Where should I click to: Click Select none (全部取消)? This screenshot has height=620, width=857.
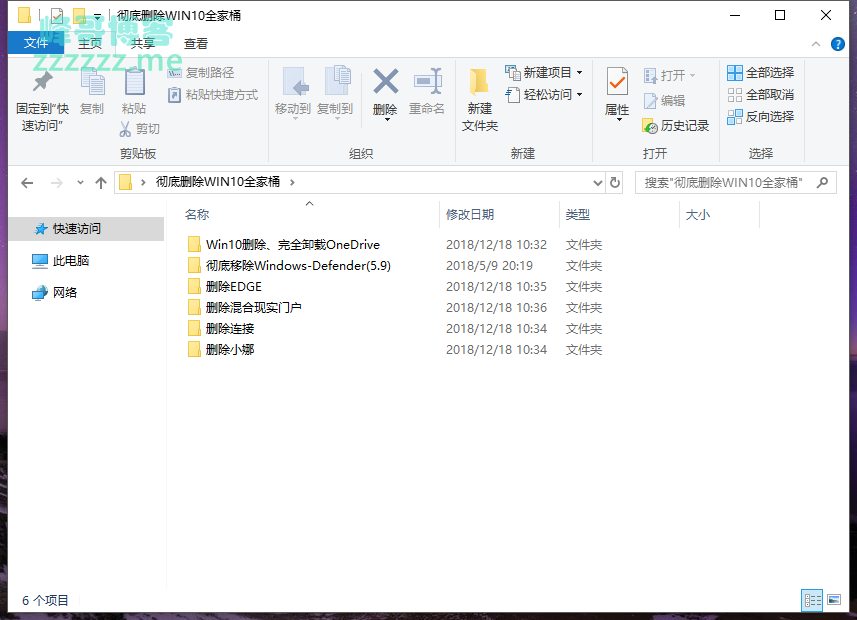click(x=760, y=95)
